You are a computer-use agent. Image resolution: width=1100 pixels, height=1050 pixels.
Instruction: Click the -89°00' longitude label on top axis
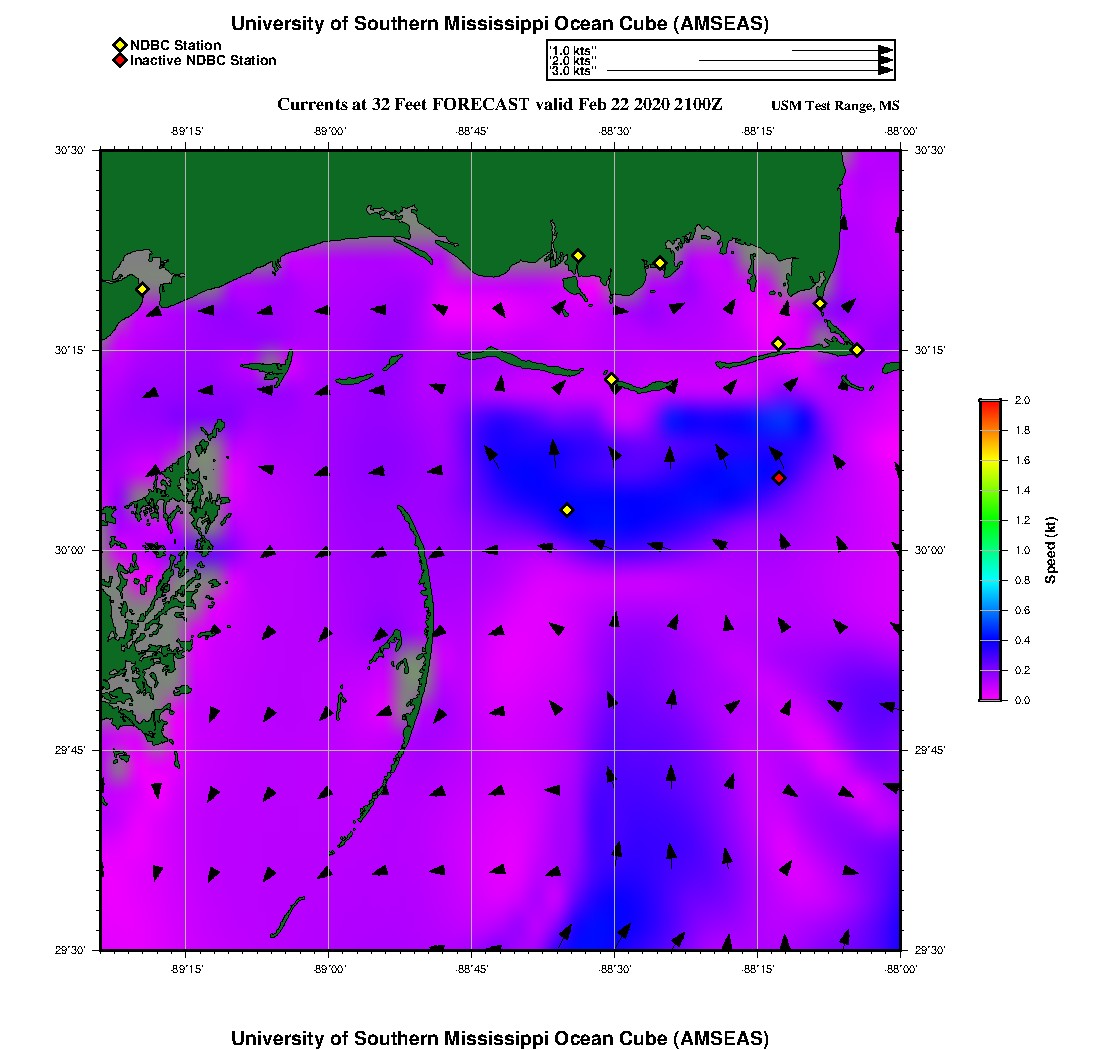coord(329,131)
